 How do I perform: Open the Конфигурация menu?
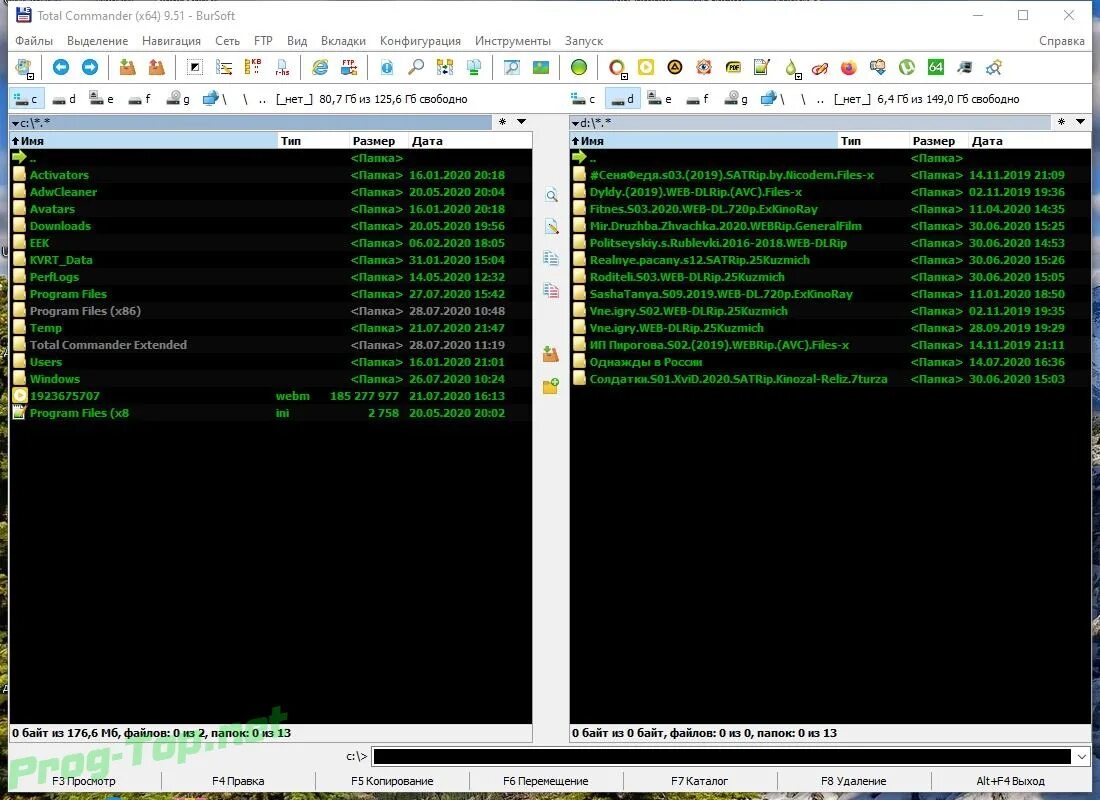(420, 41)
